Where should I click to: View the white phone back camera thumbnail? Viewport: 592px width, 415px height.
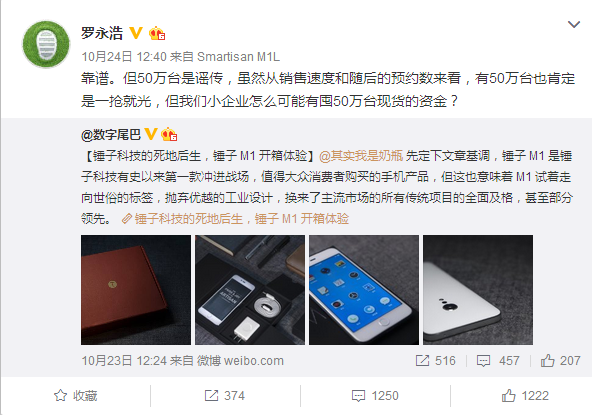[478, 290]
